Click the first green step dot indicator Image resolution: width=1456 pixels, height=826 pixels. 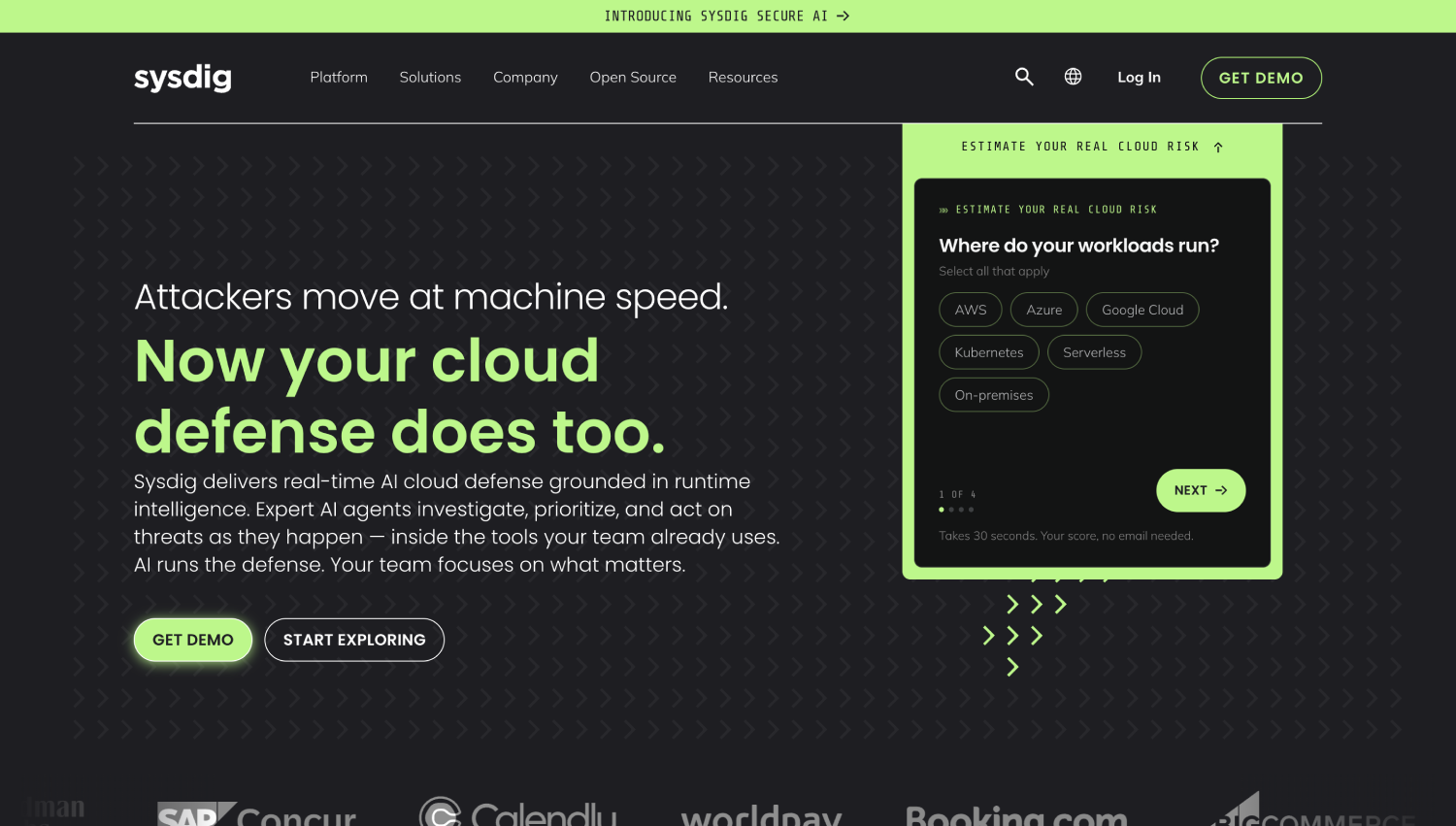941,510
